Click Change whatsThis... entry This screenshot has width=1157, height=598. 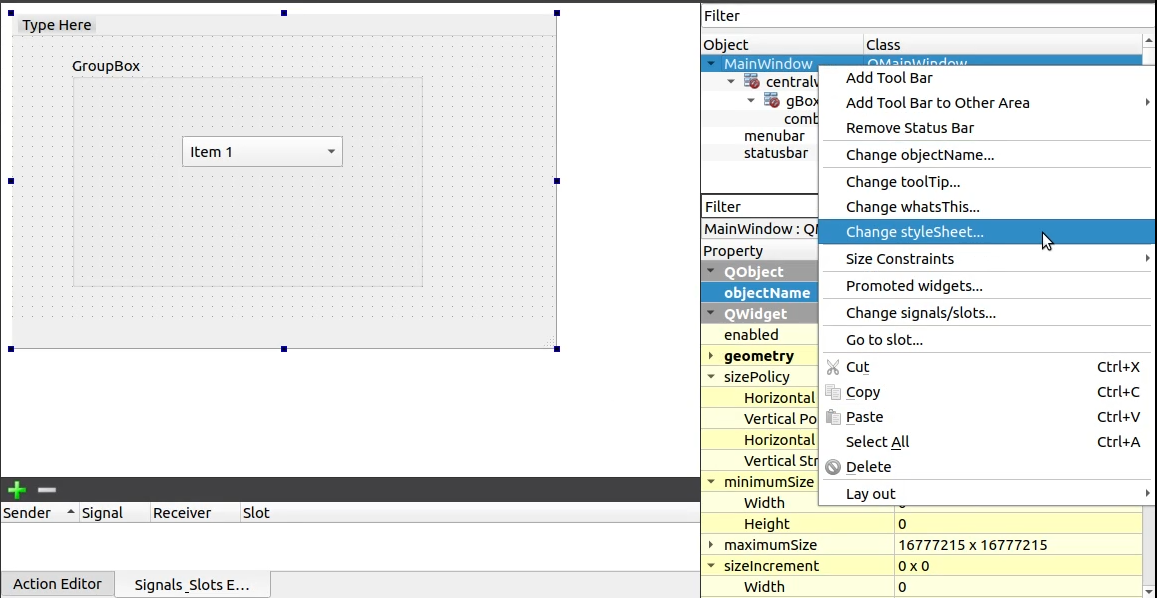(987, 207)
